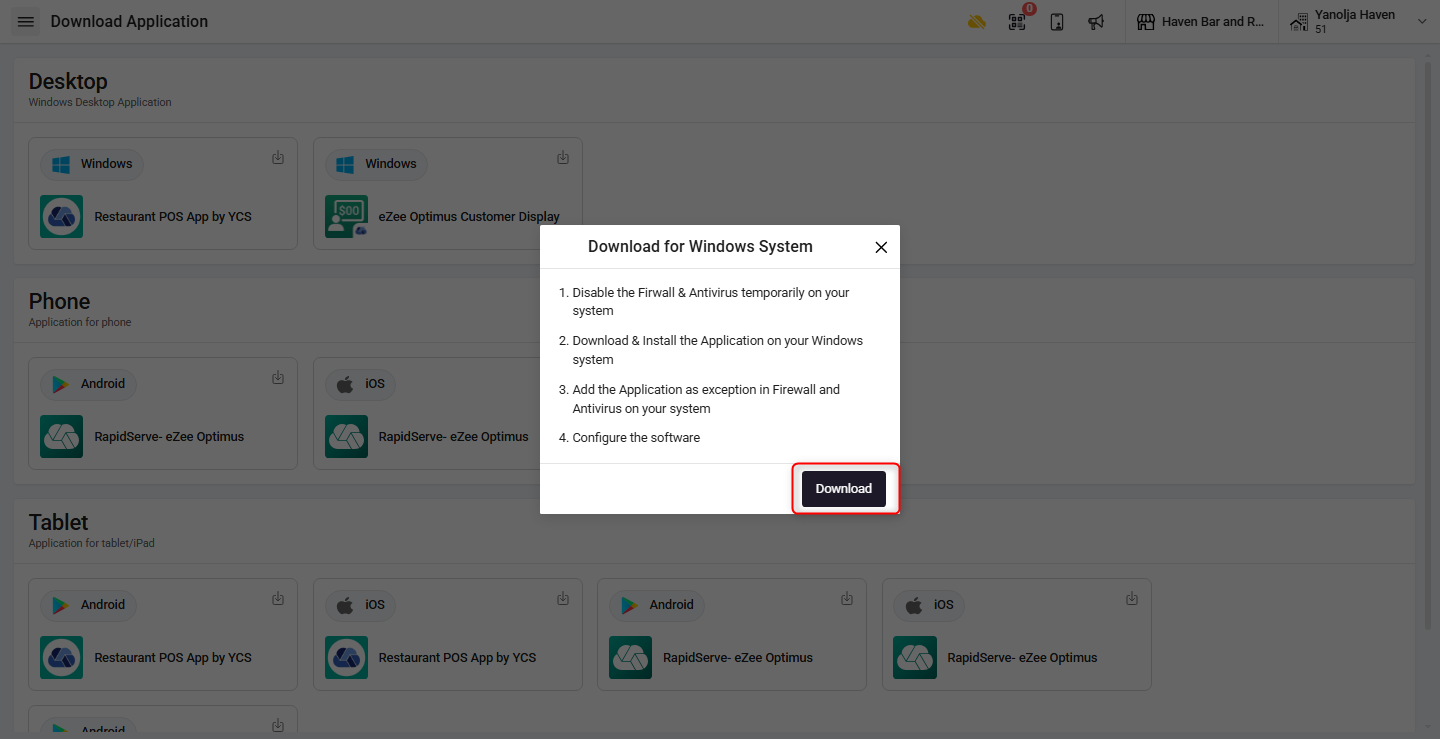Click Tablet Android Restaurant POS app logo

(x=61, y=658)
